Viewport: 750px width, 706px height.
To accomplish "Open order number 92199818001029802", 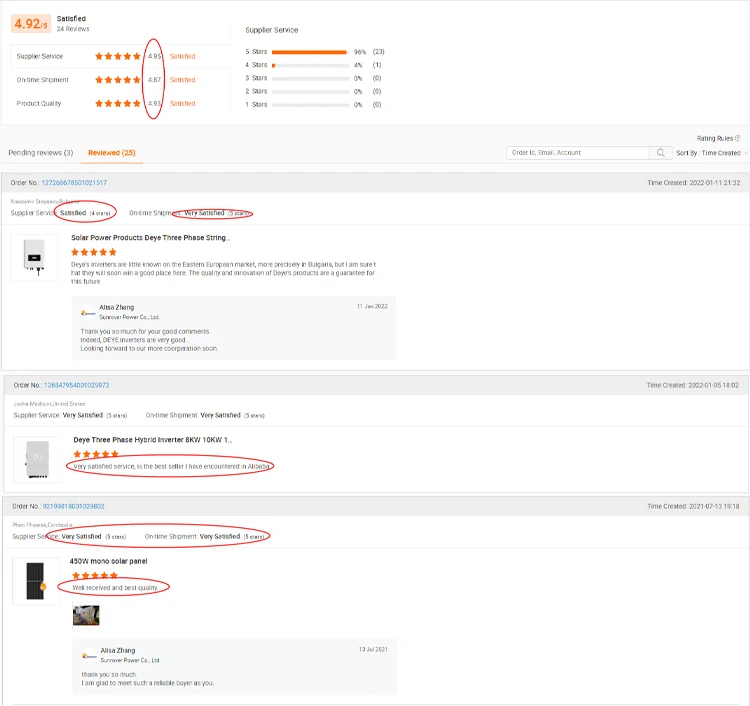I will 74,506.
